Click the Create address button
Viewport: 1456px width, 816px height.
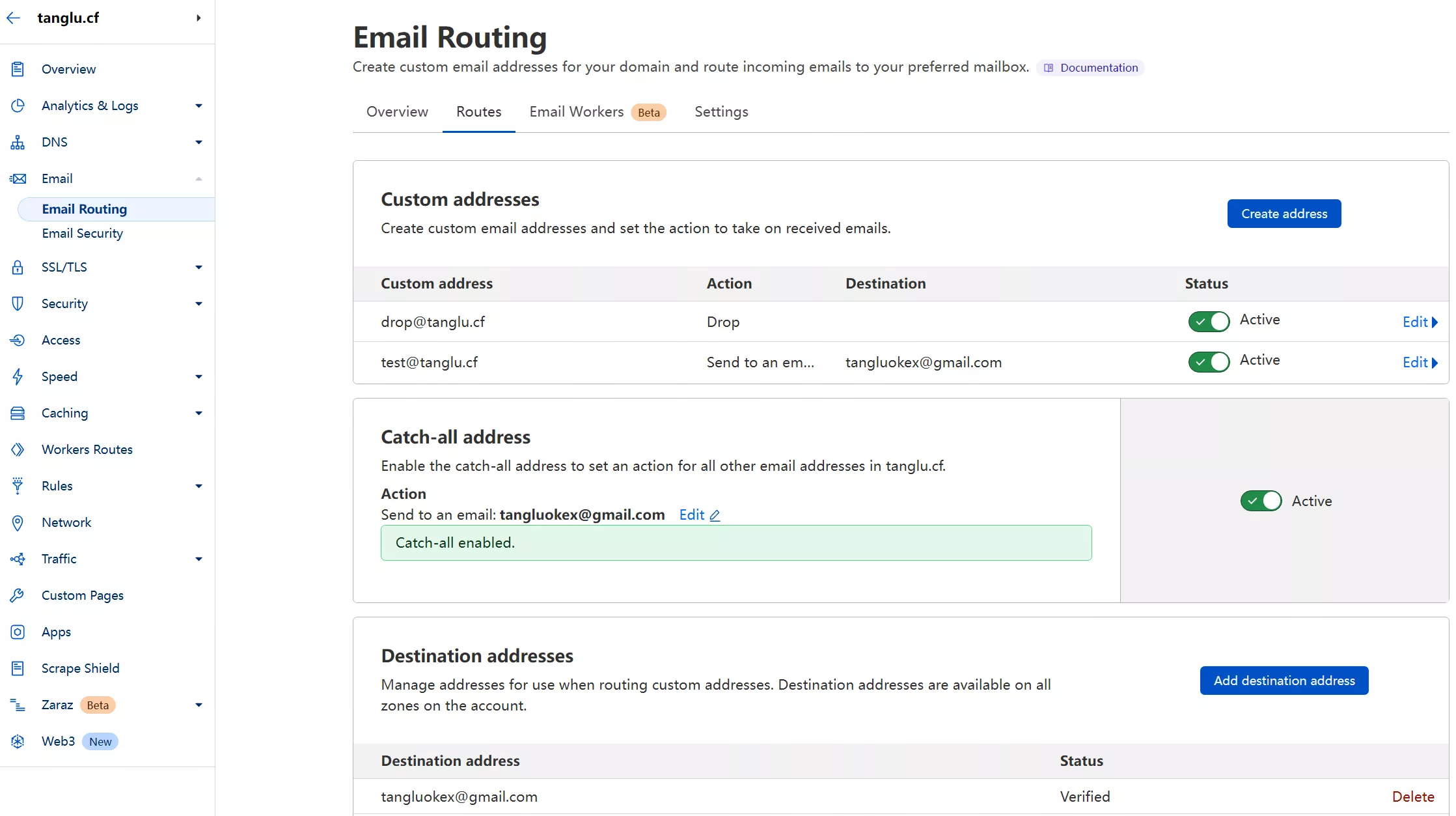(x=1284, y=213)
